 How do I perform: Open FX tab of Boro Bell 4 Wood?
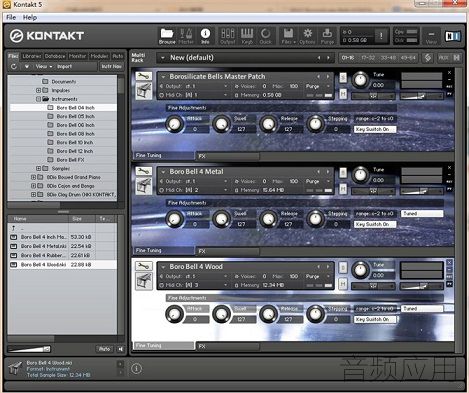point(228,346)
